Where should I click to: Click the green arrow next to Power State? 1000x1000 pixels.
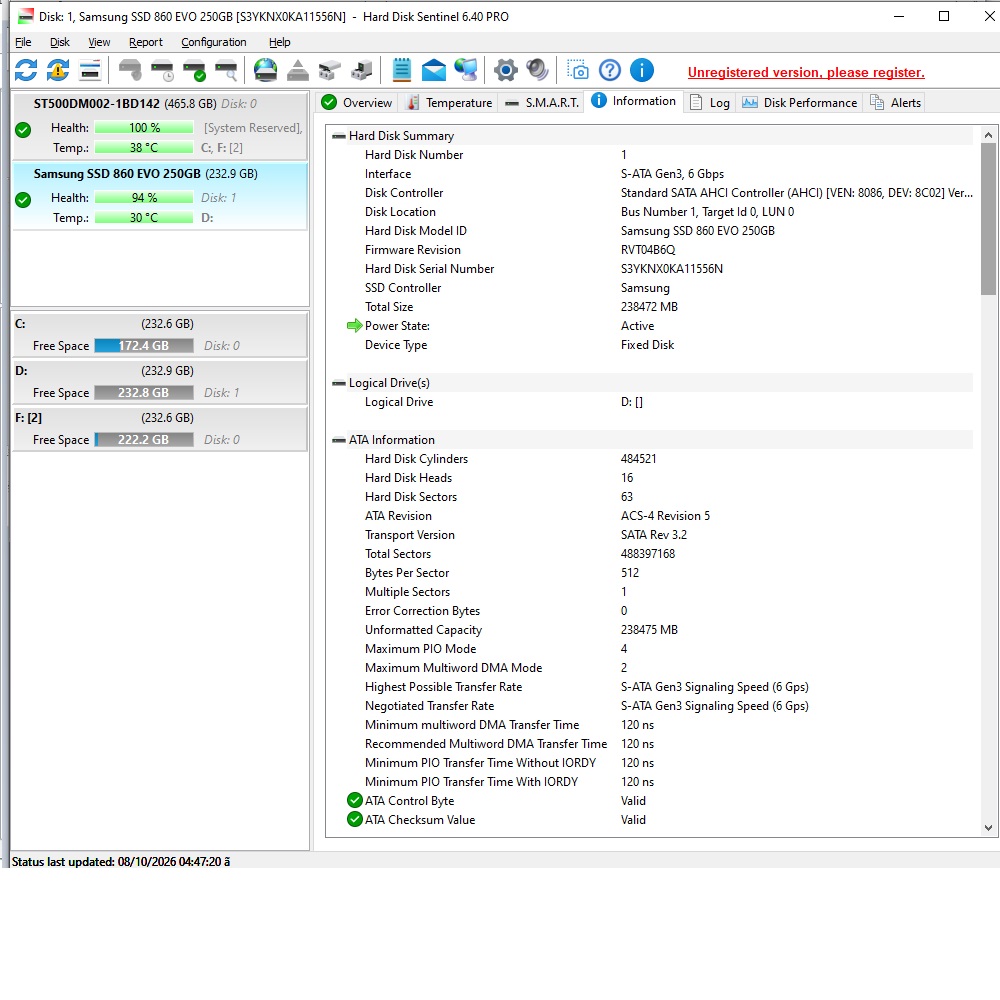click(x=355, y=326)
